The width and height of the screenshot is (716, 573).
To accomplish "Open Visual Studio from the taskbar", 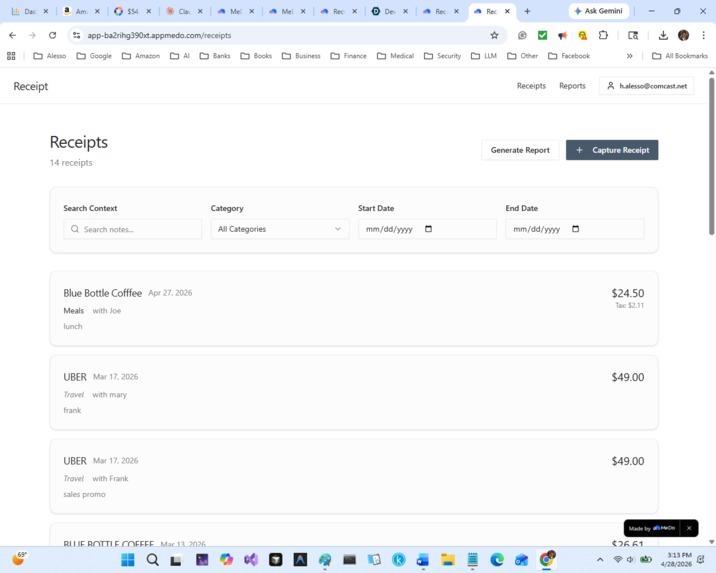I will [x=251, y=559].
